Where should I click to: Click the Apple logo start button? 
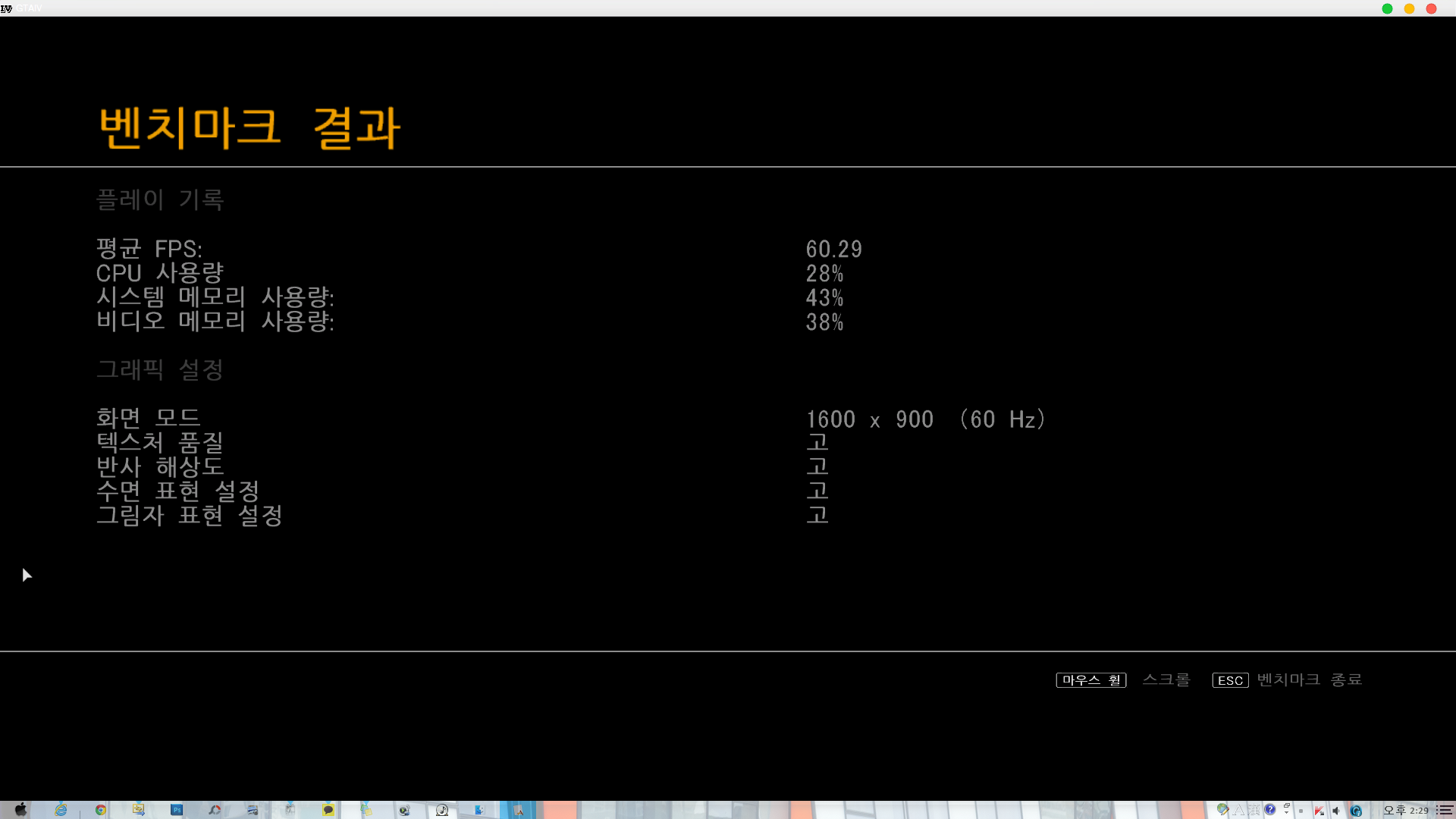click(20, 810)
